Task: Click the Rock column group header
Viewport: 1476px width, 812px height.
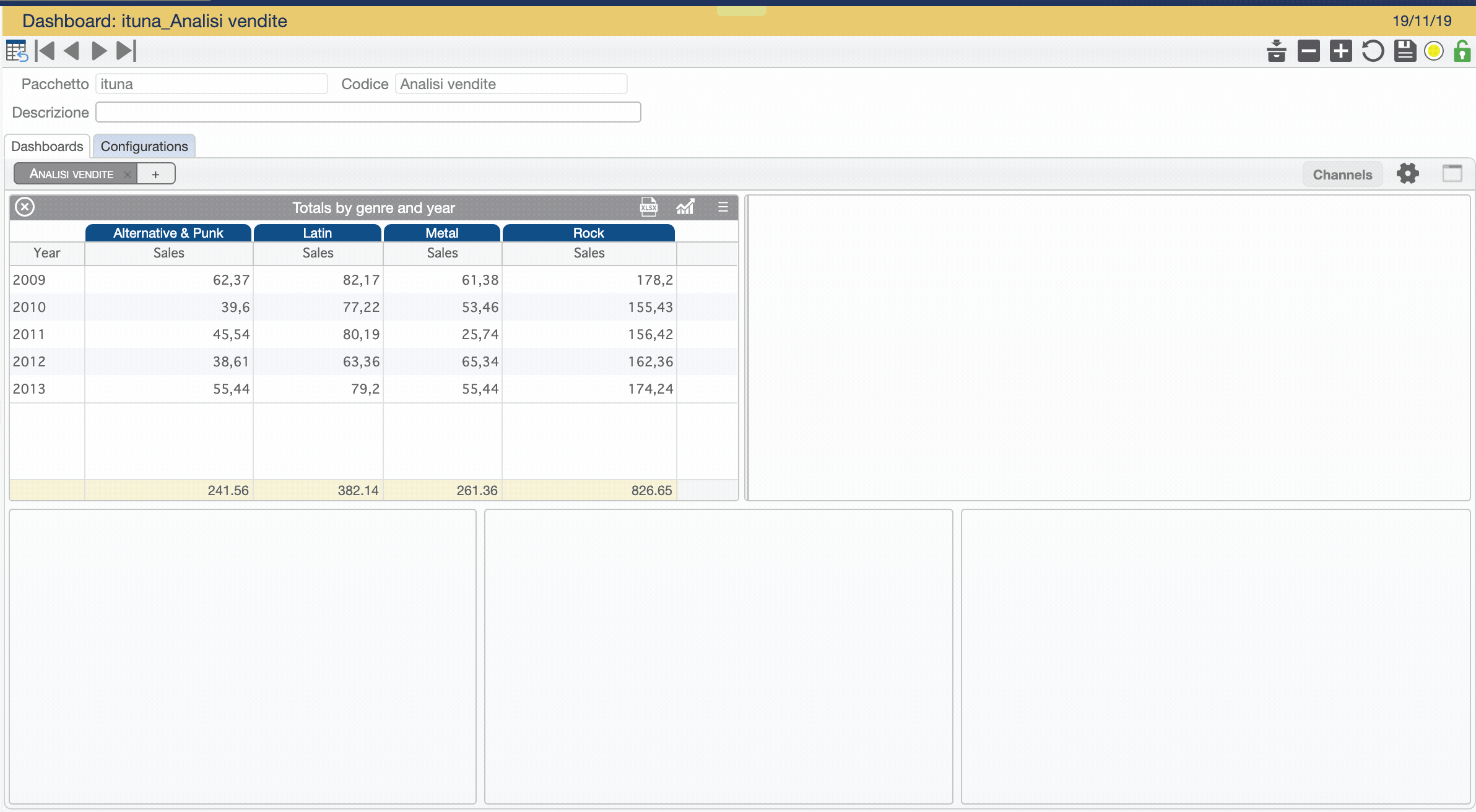Action: [x=589, y=233]
